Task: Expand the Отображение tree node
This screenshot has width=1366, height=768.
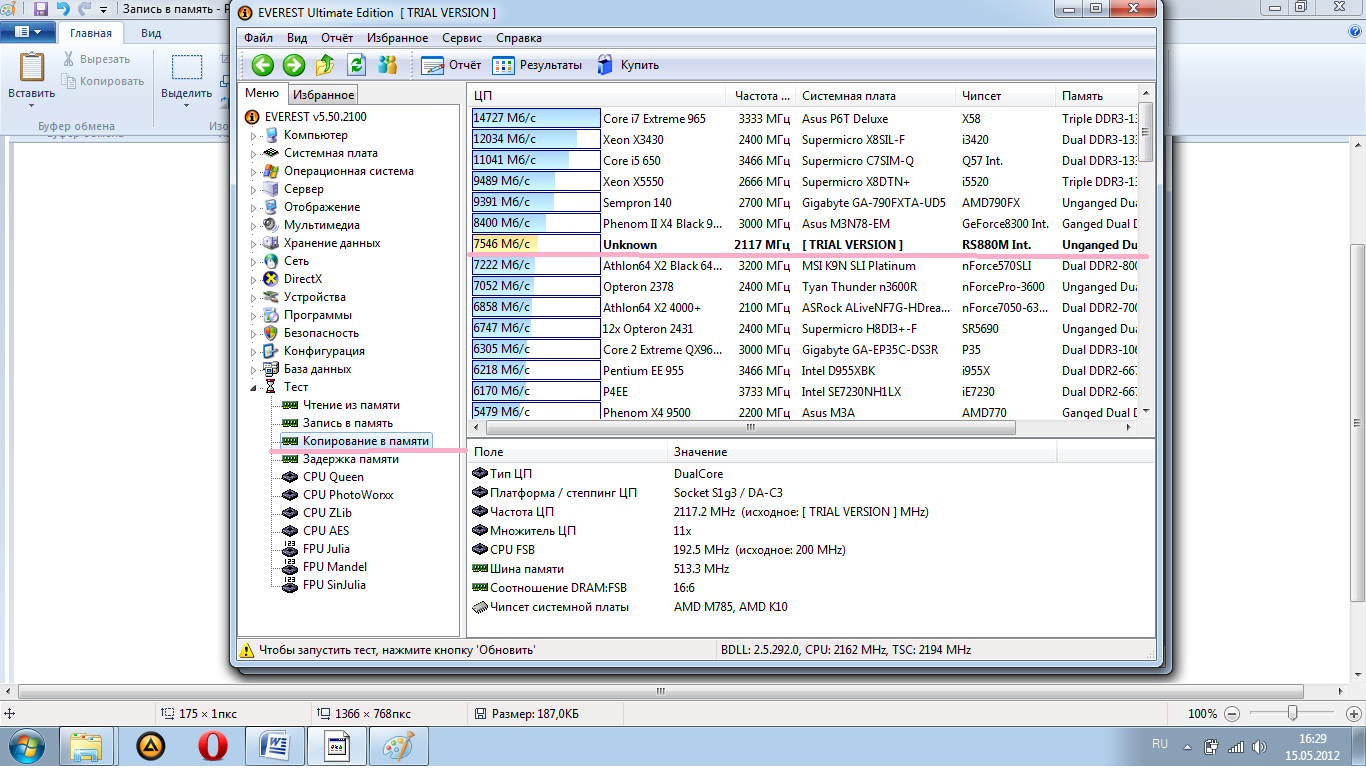Action: (254, 208)
